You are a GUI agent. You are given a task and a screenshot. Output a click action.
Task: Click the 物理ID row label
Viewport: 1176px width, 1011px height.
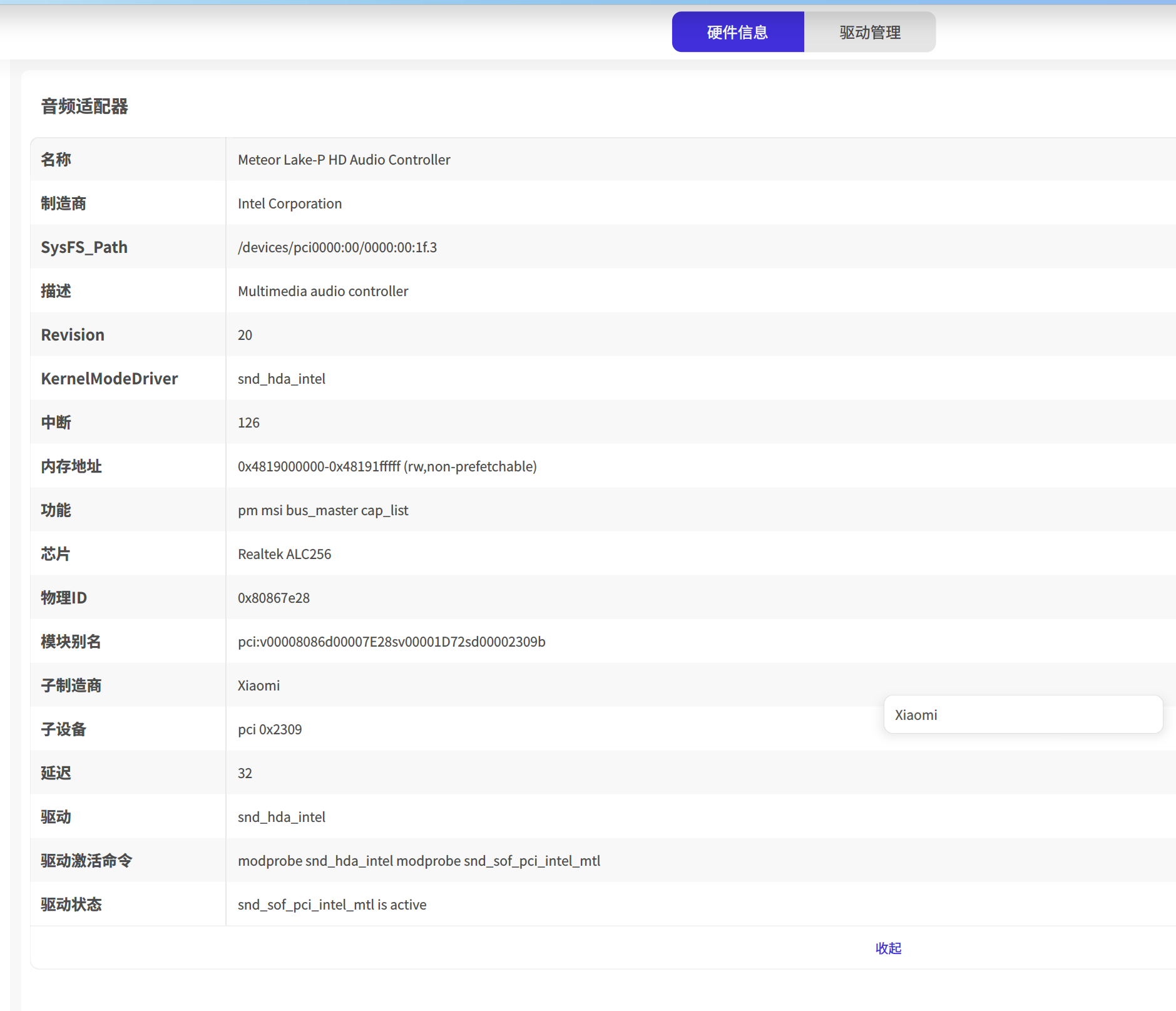click(64, 598)
